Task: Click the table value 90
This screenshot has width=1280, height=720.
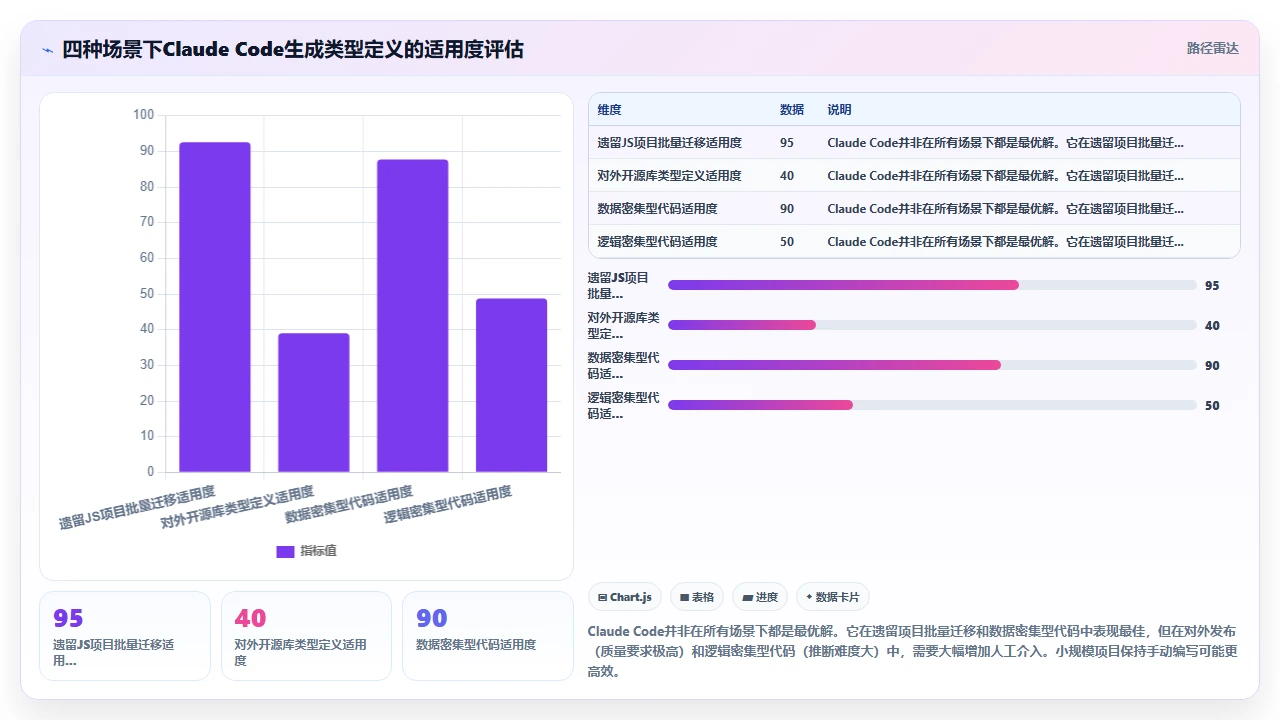Action: point(787,209)
